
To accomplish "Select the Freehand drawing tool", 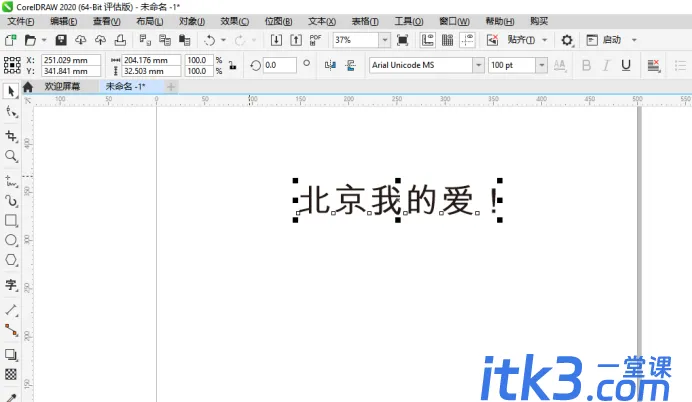I will pos(11,181).
